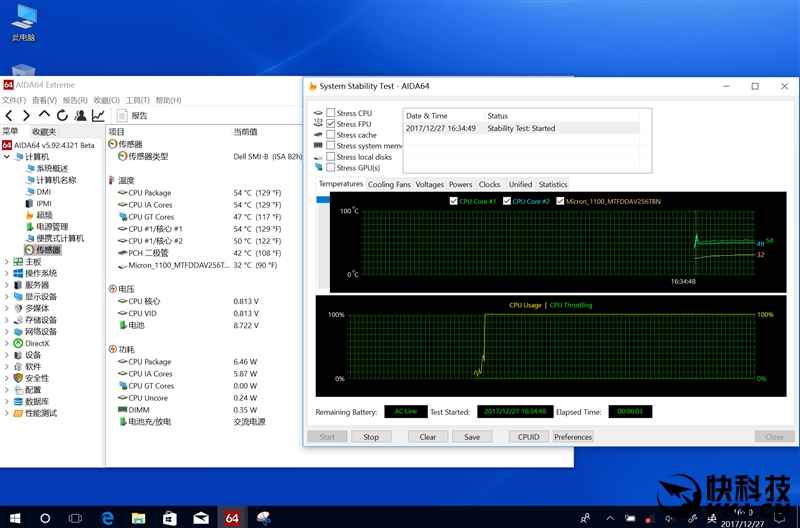Open the 报告 report toolbar button
The height and width of the screenshot is (528, 800).
[x=132, y=116]
